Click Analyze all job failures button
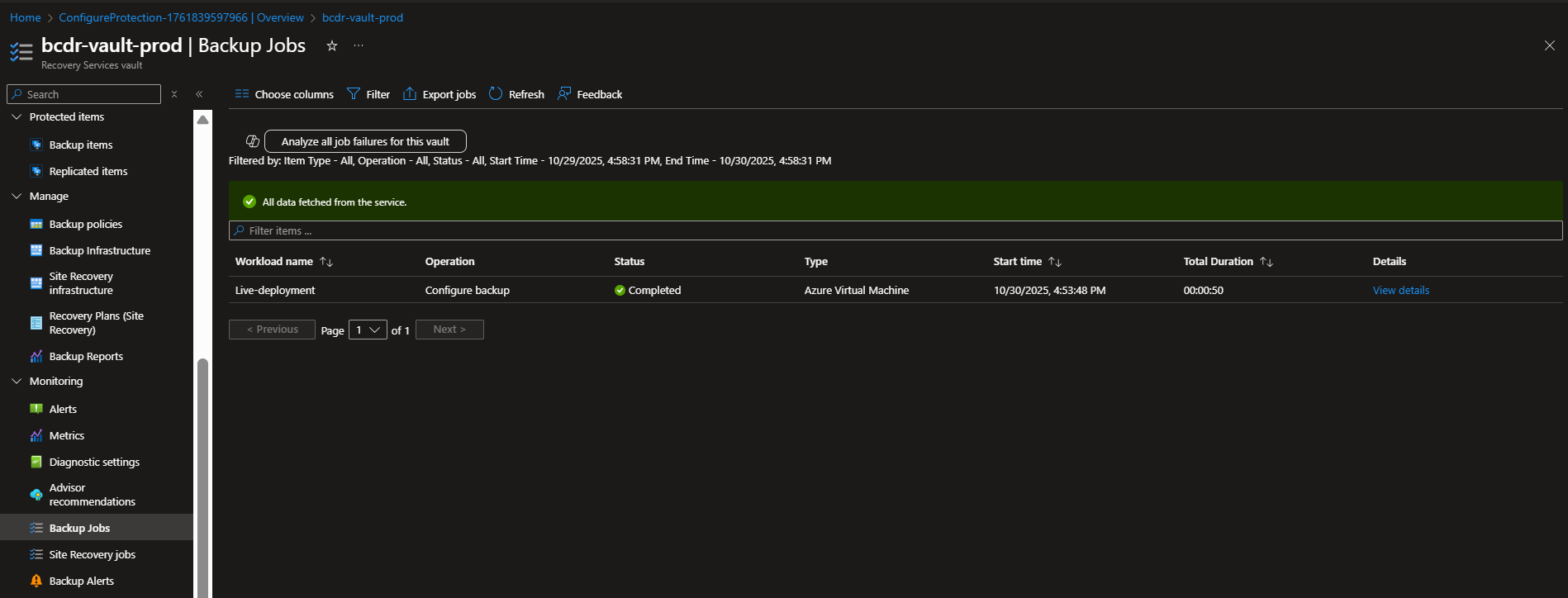This screenshot has width=1568, height=598. coord(365,141)
